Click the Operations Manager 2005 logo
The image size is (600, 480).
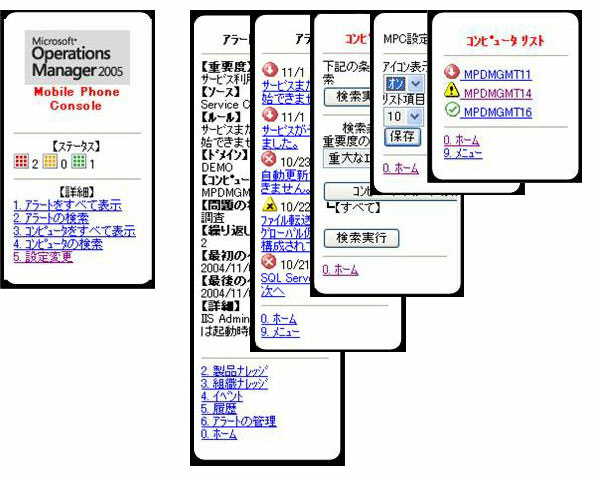pyautogui.click(x=78, y=57)
